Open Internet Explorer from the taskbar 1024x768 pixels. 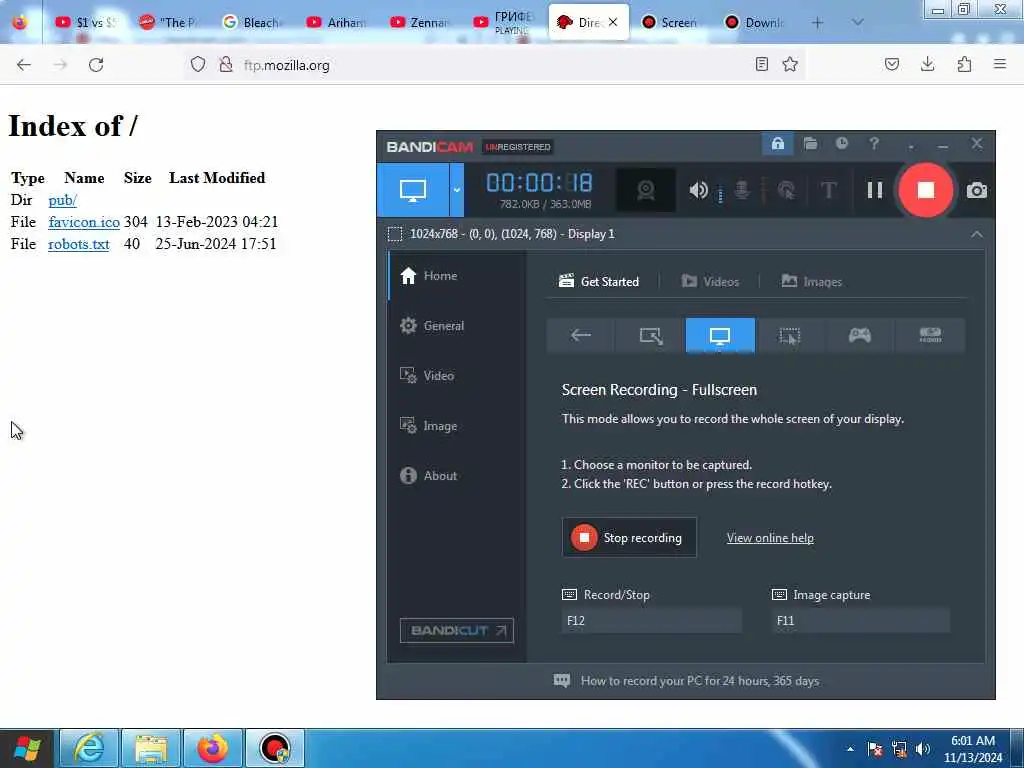coord(89,748)
